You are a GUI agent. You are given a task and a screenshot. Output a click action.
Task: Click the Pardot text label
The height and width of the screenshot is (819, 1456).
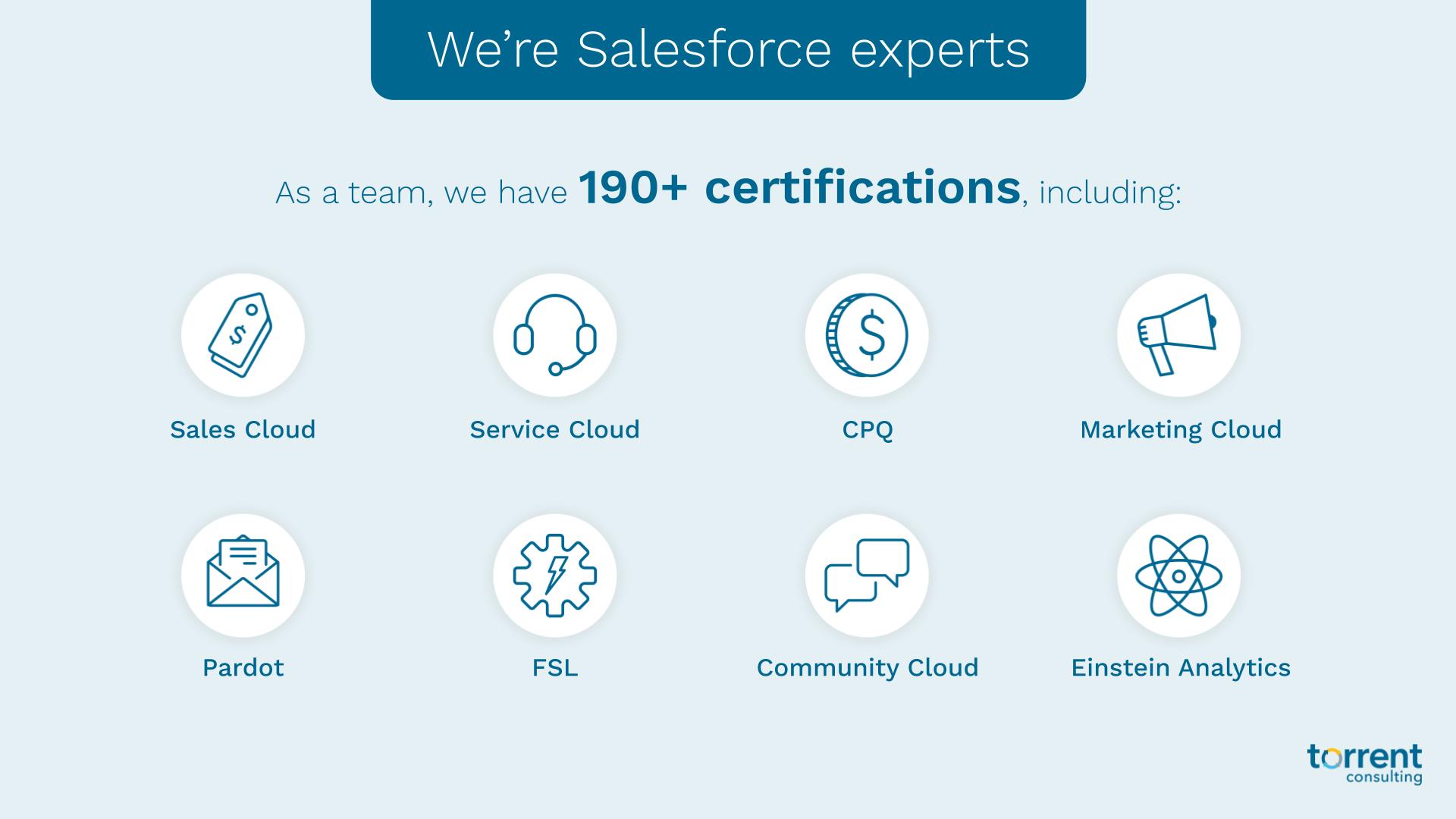coord(243,667)
